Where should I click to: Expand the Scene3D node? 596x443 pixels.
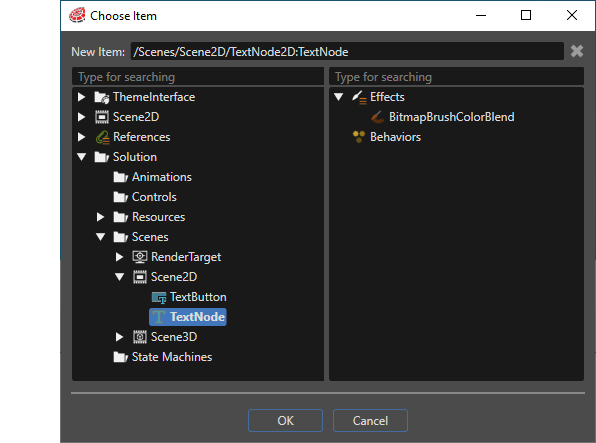click(119, 337)
